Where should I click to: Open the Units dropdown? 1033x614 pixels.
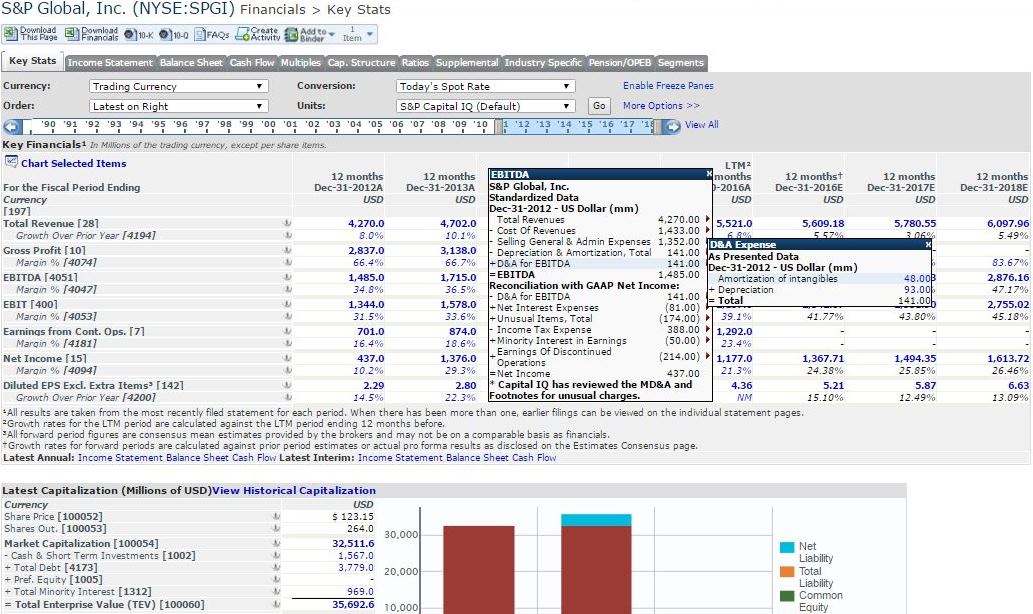[x=486, y=106]
